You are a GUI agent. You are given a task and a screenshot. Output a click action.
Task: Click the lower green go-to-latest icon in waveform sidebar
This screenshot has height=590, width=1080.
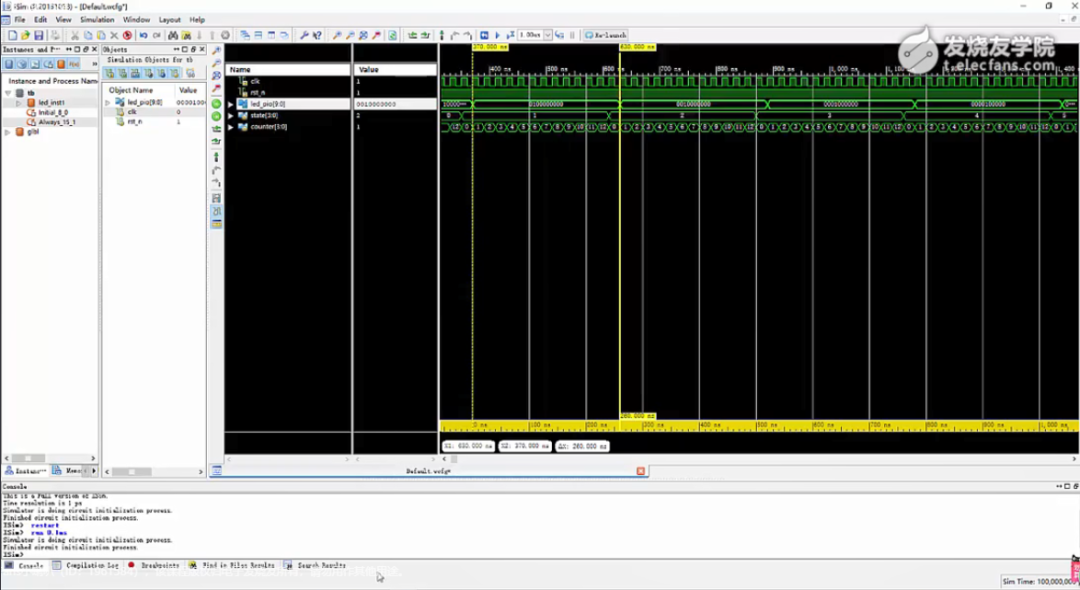216,116
